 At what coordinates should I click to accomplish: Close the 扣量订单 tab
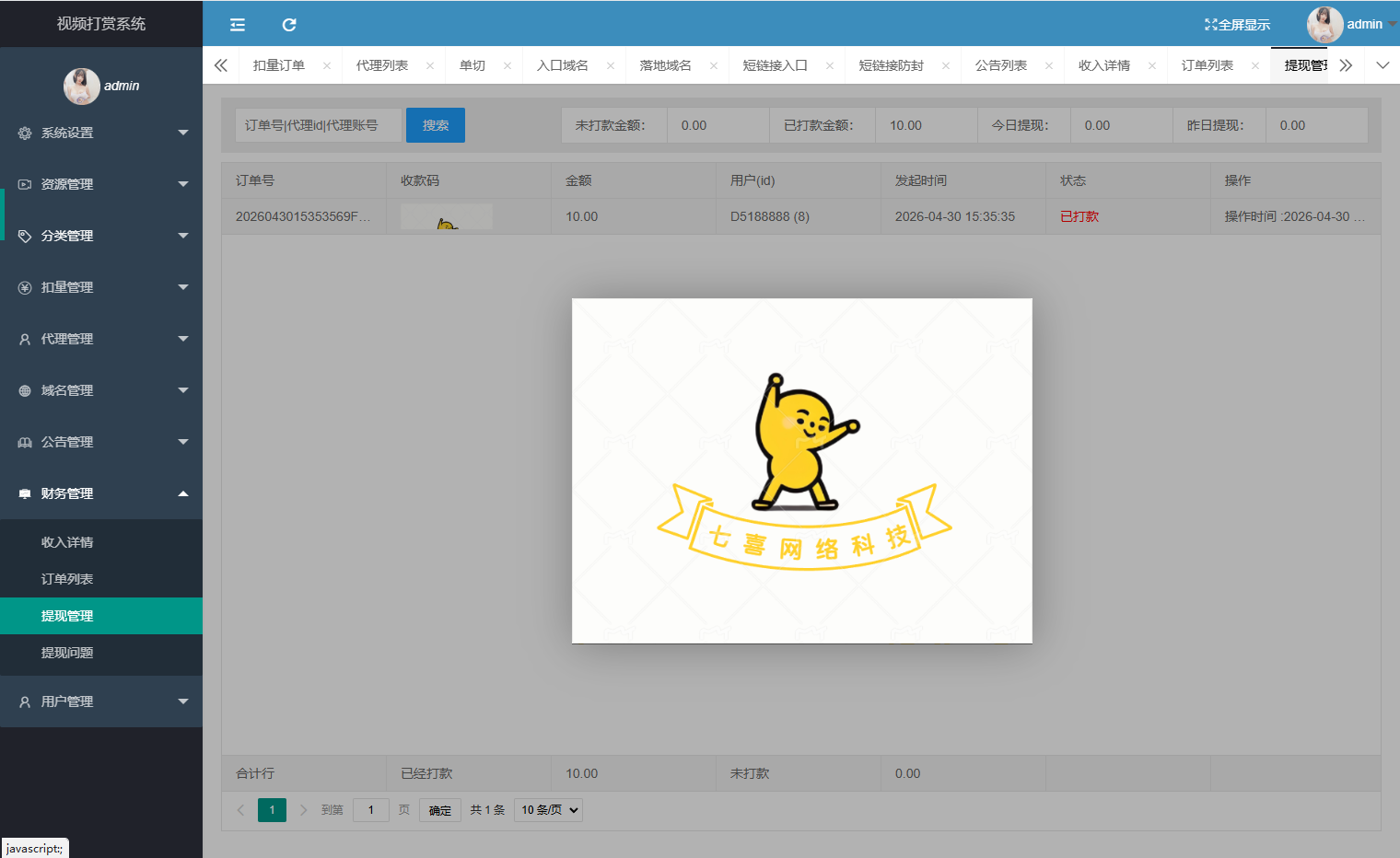[x=327, y=65]
